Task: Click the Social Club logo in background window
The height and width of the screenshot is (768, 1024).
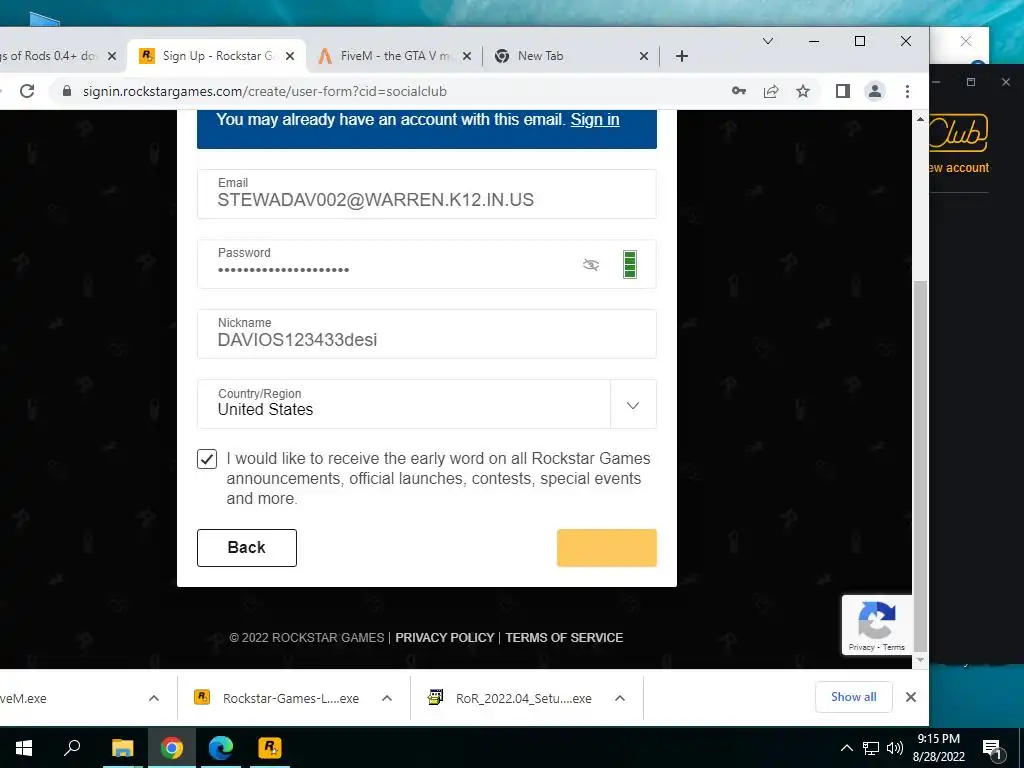Action: (958, 133)
